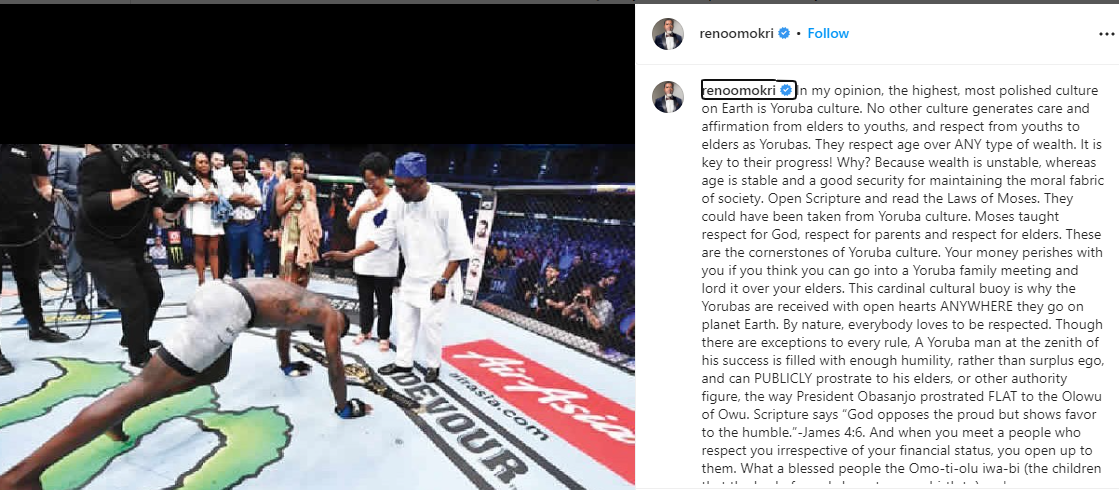Screen dimensions: 1119x490
Task: Click the verified badge beside the header username
Action: click(x=784, y=34)
